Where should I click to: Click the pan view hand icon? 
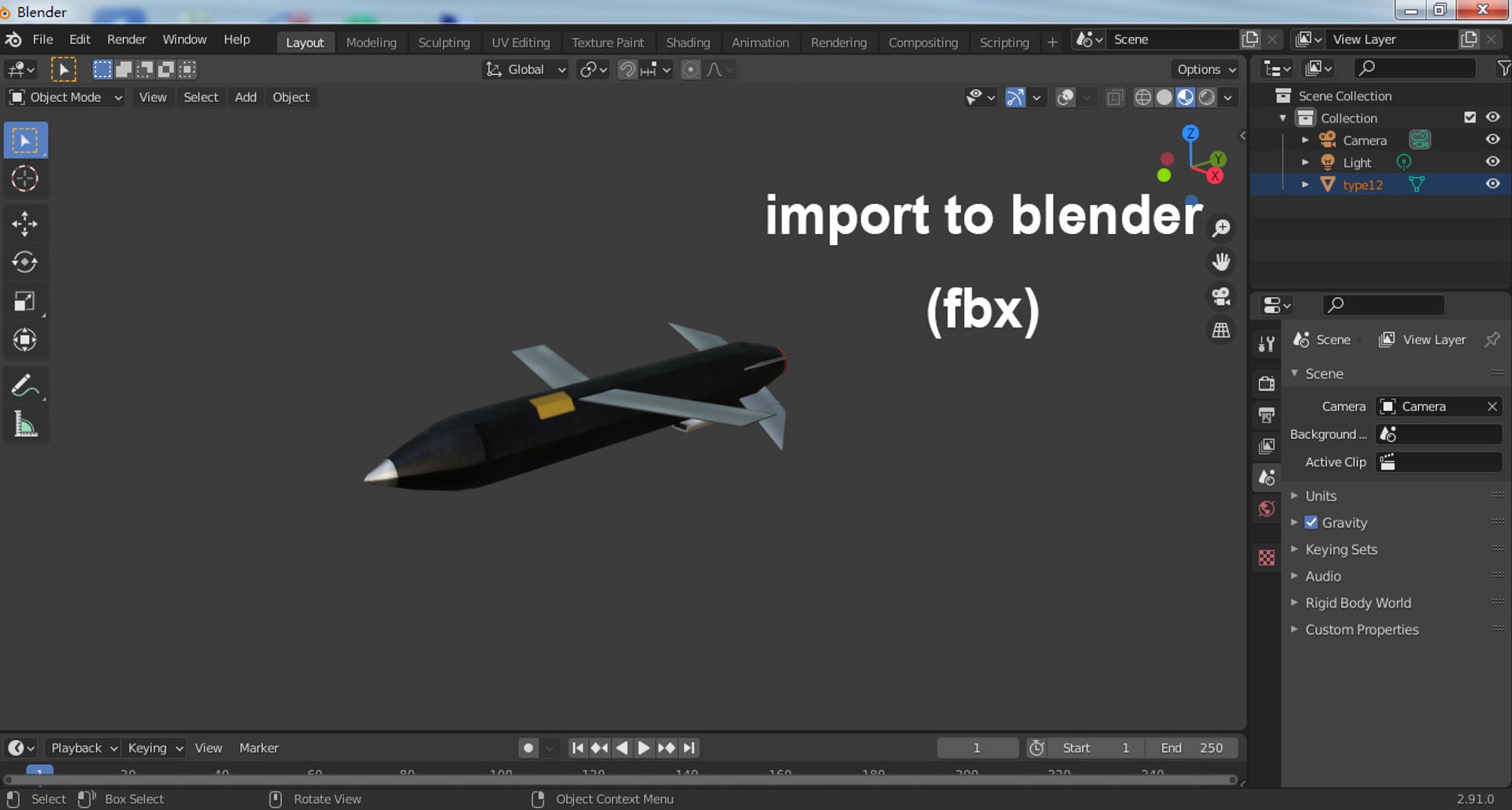tap(1221, 262)
